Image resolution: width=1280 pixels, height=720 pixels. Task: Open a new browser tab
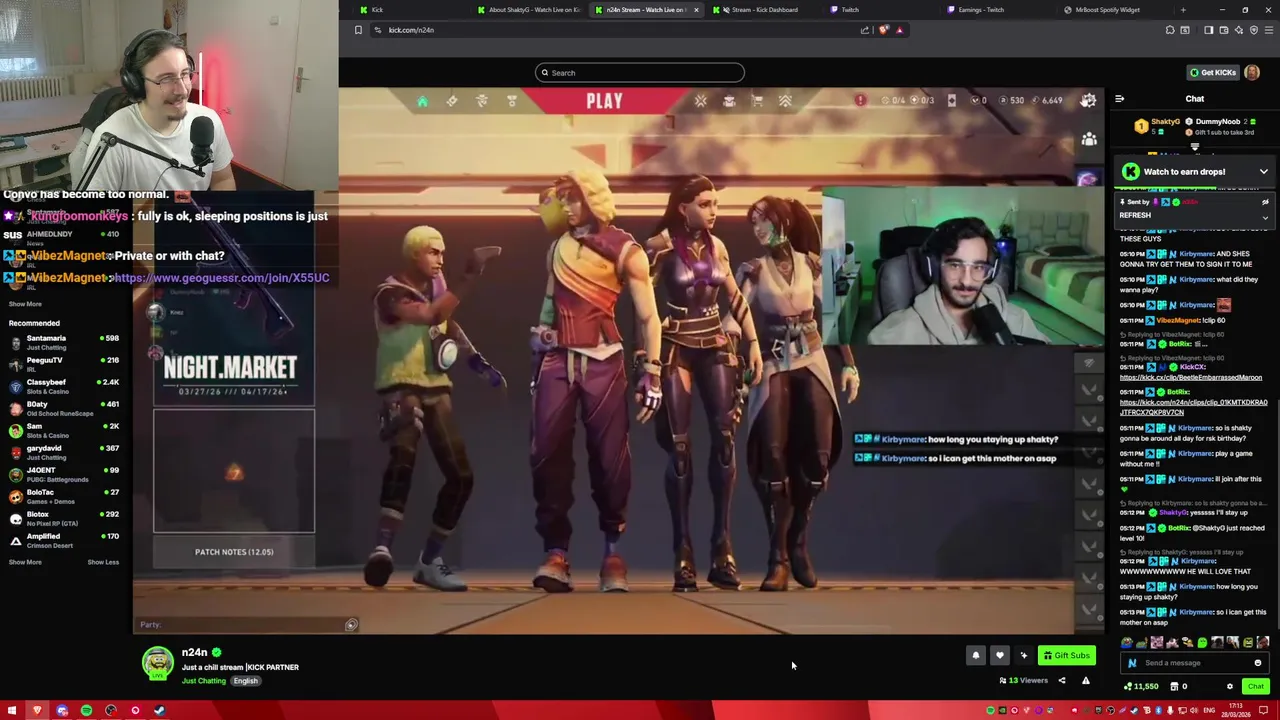click(x=1183, y=10)
